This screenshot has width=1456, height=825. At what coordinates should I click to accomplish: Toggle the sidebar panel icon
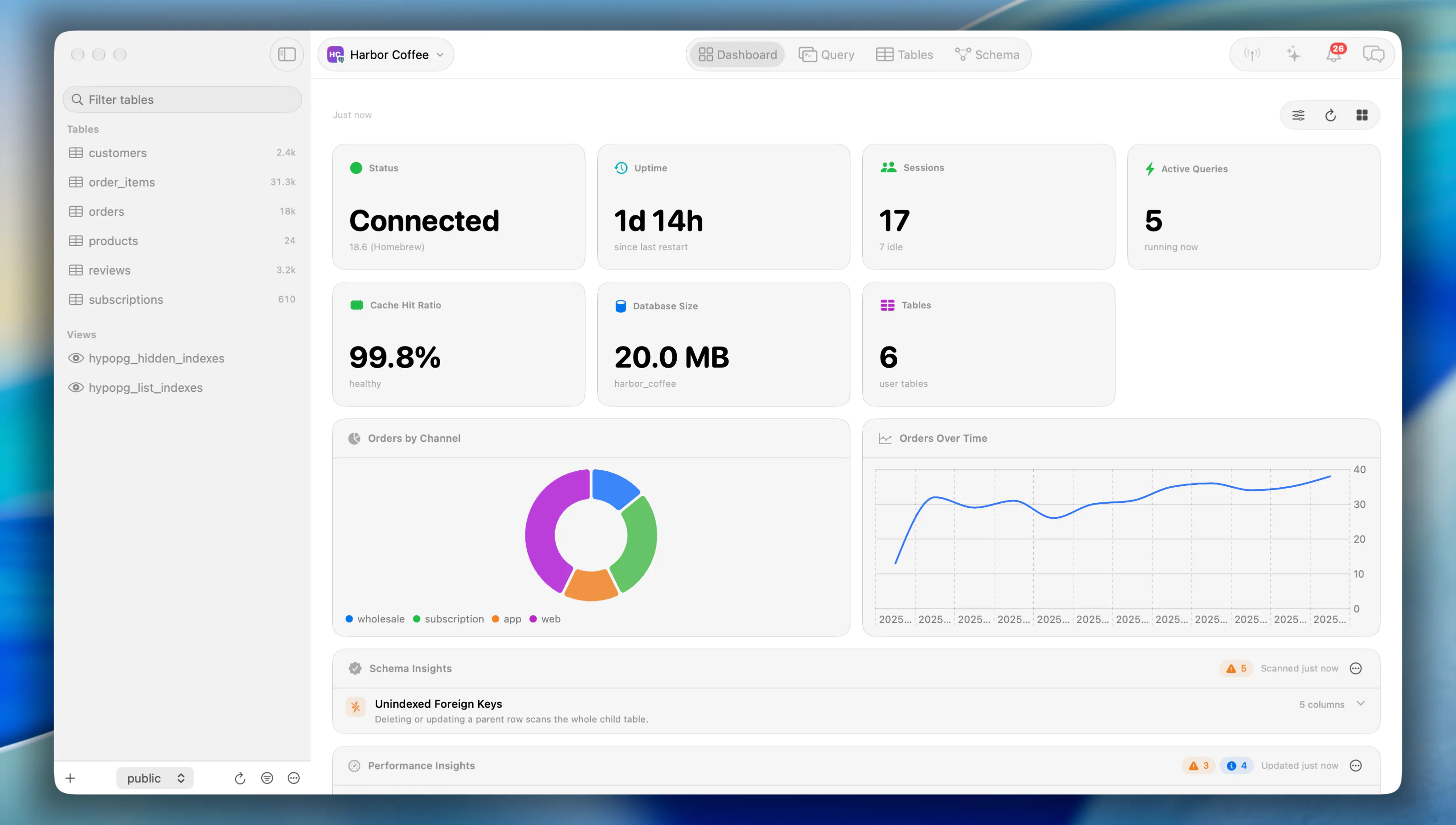tap(287, 55)
